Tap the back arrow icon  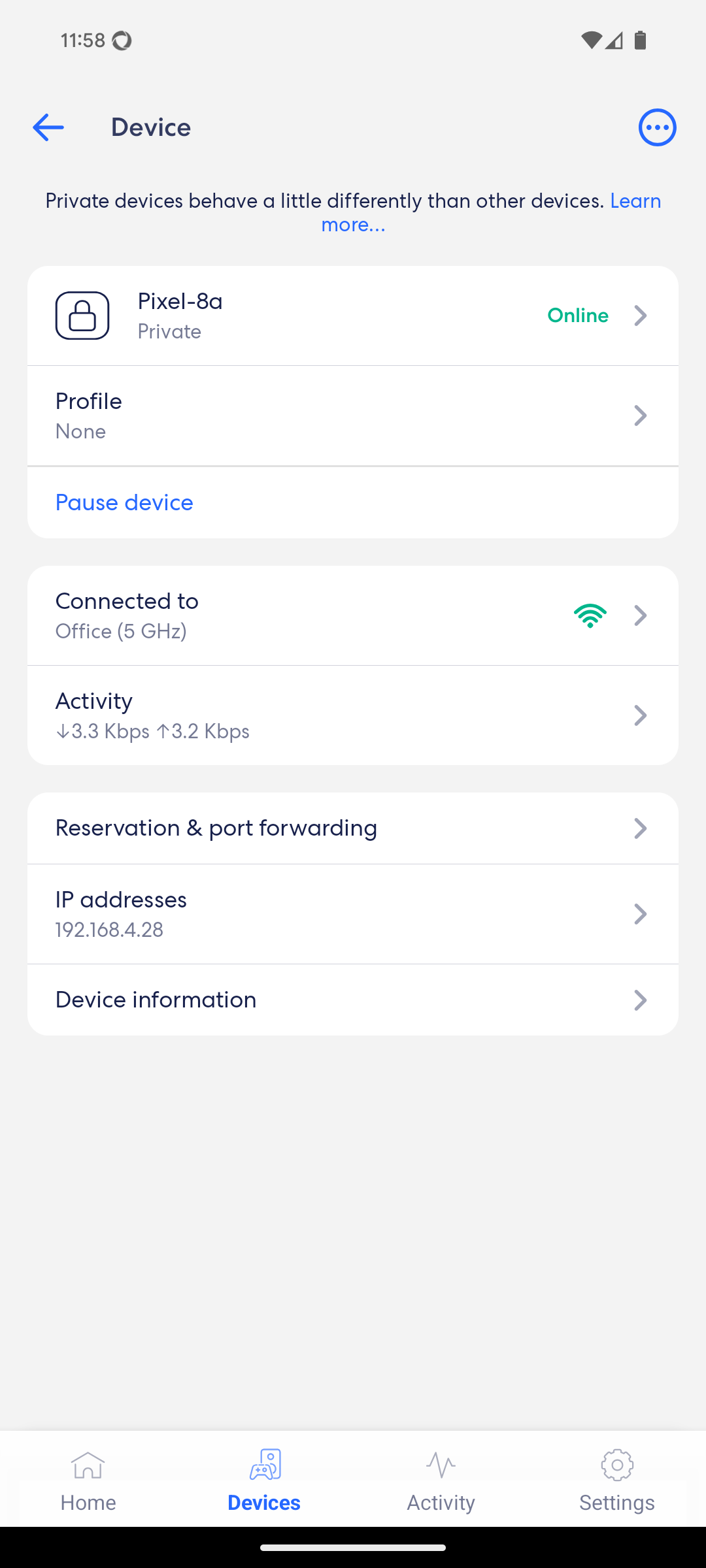coord(48,127)
